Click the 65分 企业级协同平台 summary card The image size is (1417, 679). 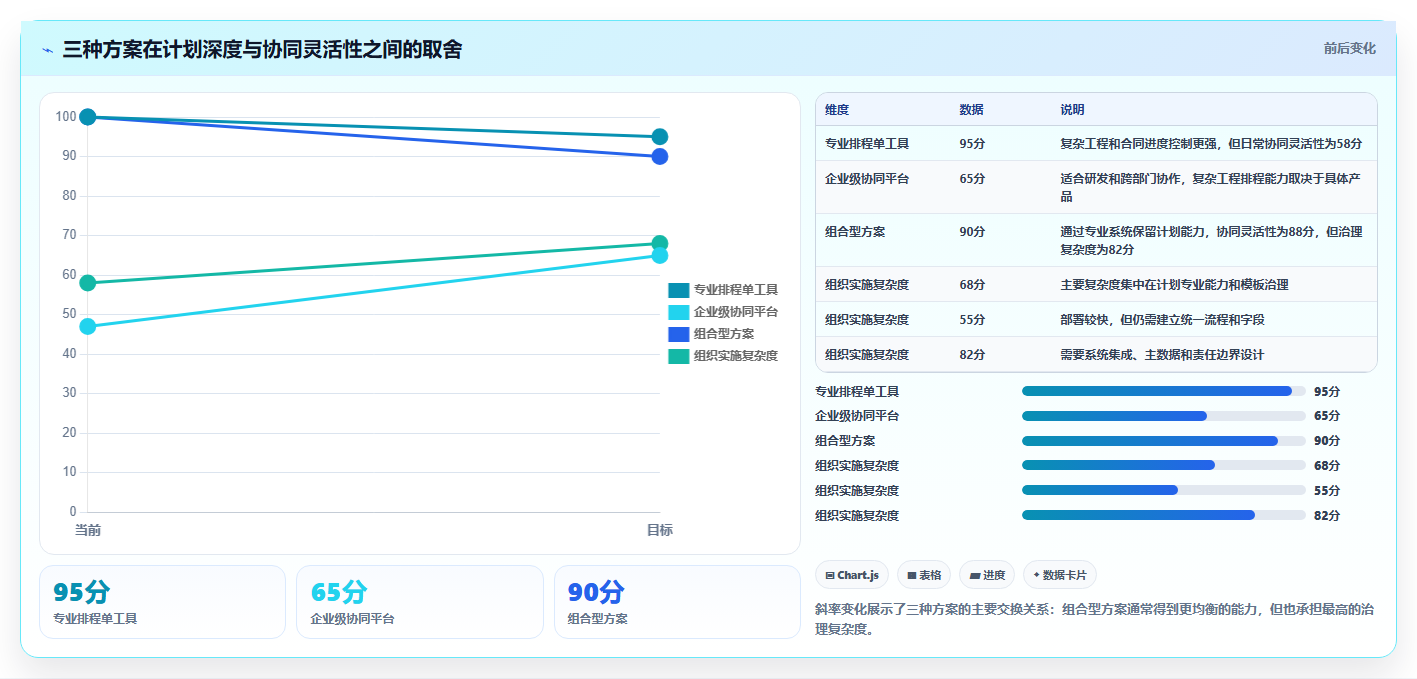tap(420, 602)
